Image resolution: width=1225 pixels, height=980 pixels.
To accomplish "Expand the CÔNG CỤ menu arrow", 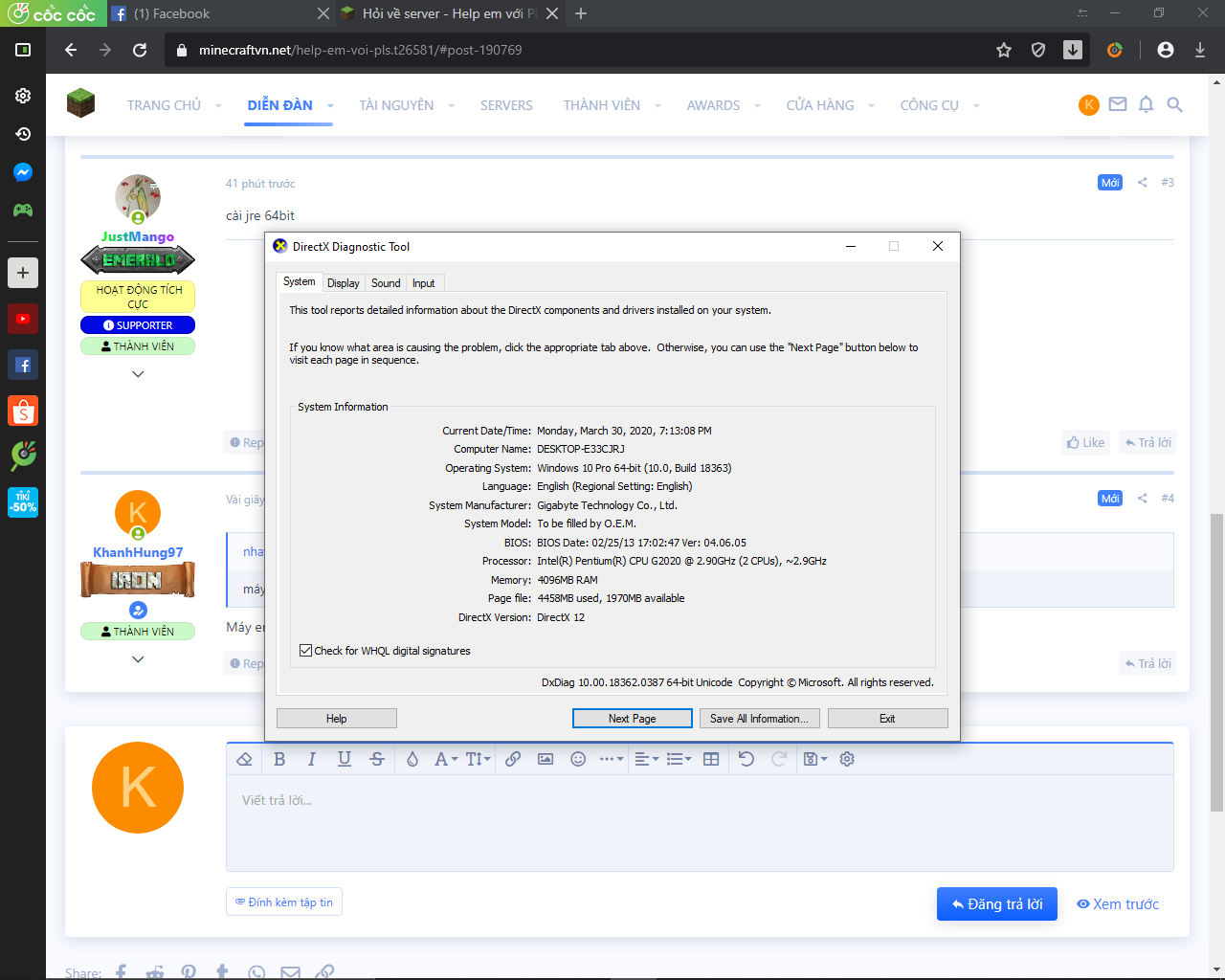I will [x=976, y=105].
